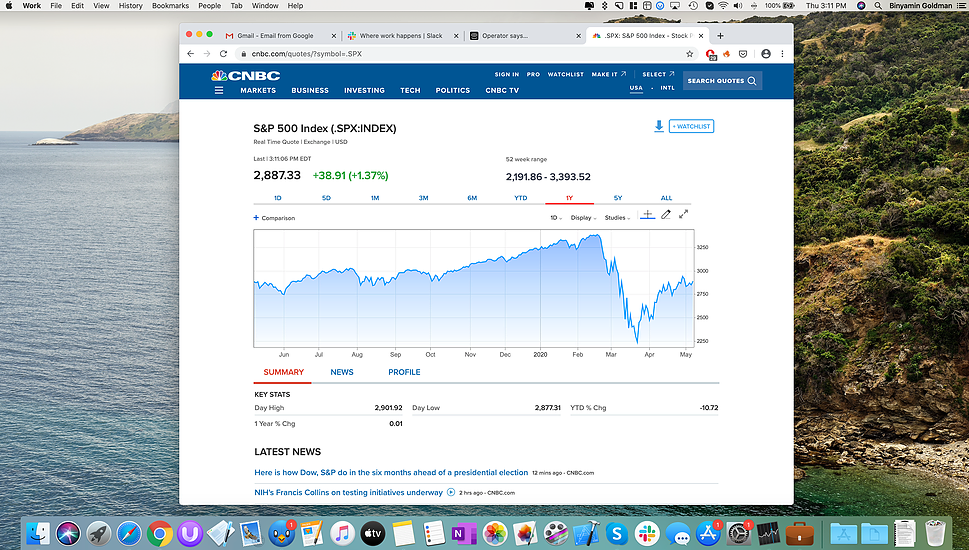Screen dimensions: 969x550
Task: Add the Comparison overlay to chart
Action: [275, 218]
